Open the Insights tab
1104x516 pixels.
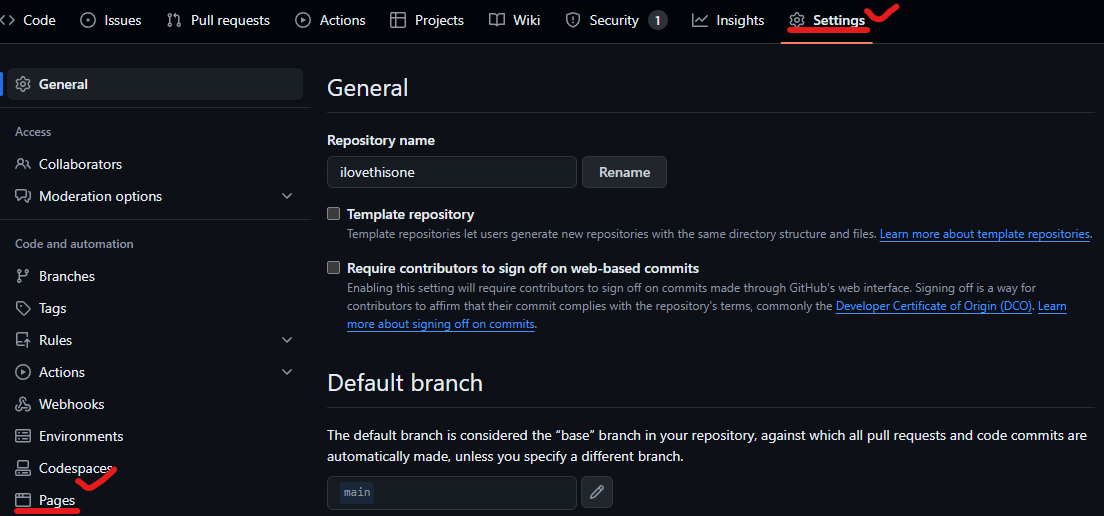(728, 20)
